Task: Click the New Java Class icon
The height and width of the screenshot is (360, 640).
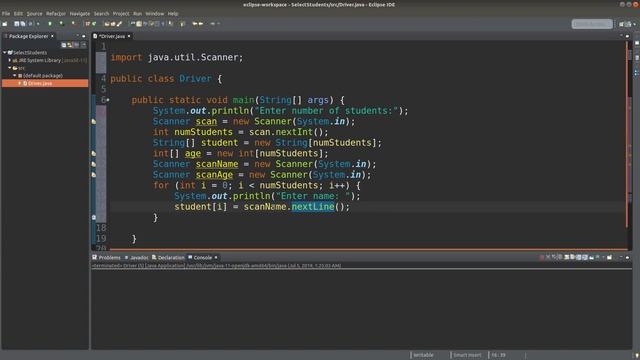Action: coord(94,24)
